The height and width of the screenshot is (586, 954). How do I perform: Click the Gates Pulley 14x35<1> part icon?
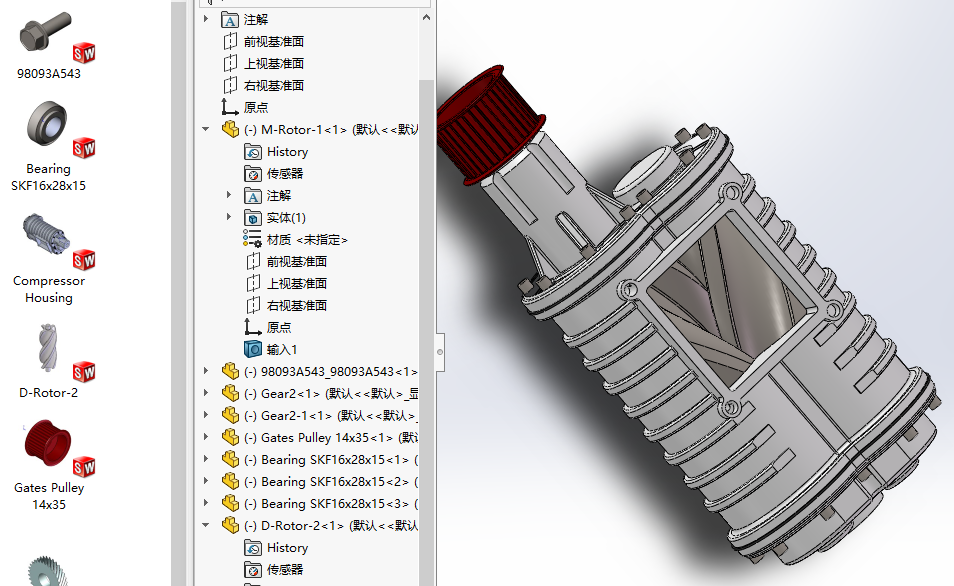(231, 437)
